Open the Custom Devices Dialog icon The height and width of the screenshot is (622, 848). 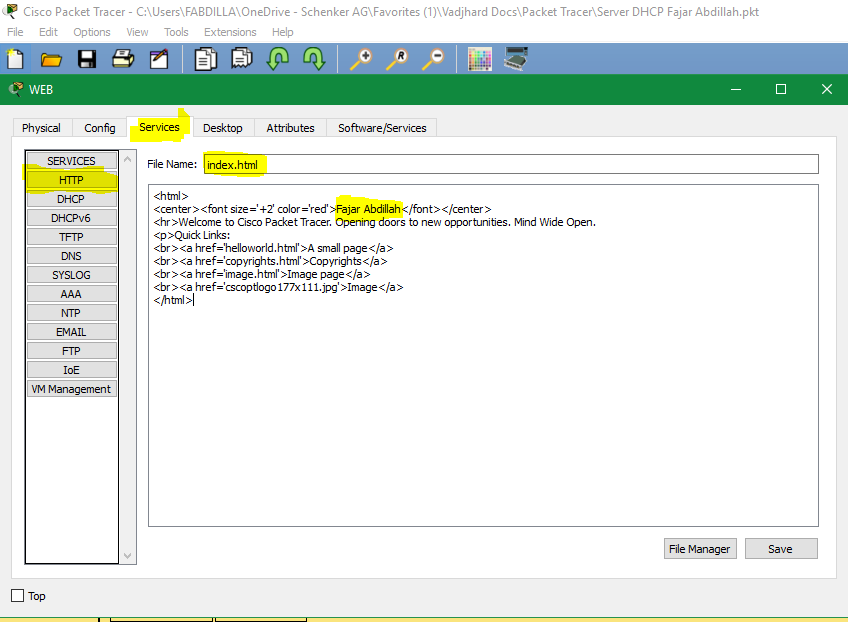click(516, 59)
